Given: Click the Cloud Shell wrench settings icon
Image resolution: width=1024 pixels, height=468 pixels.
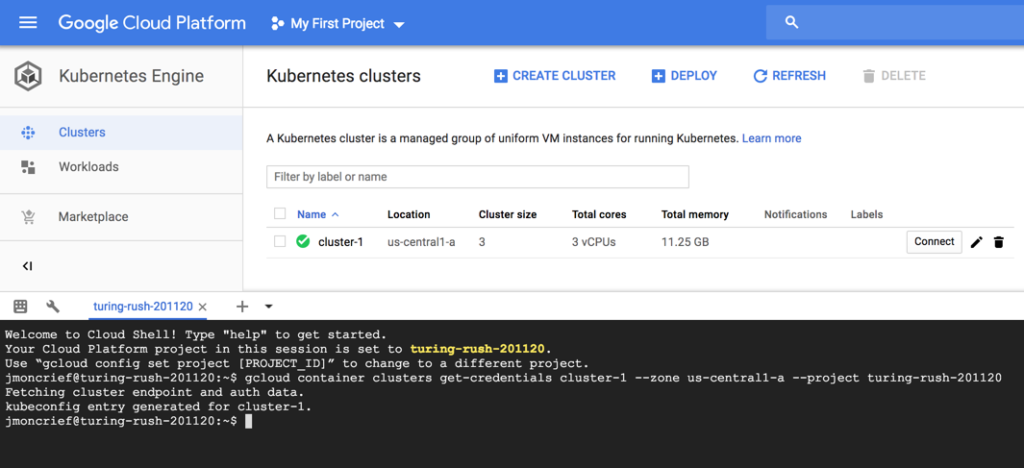Looking at the screenshot, I should 53,306.
